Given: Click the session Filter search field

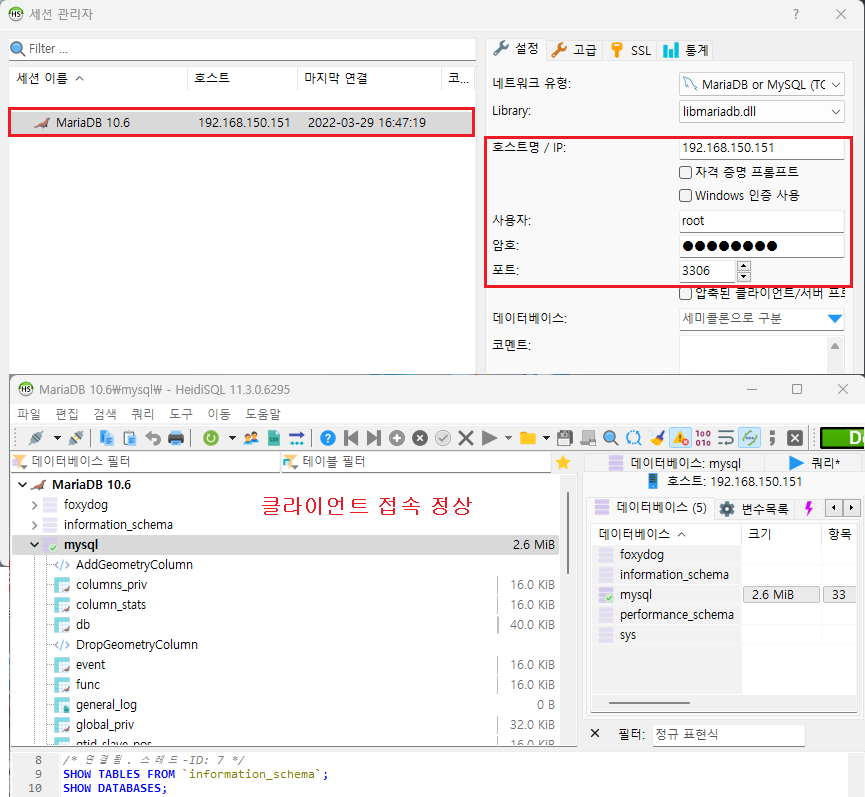Looking at the screenshot, I should coord(242,49).
